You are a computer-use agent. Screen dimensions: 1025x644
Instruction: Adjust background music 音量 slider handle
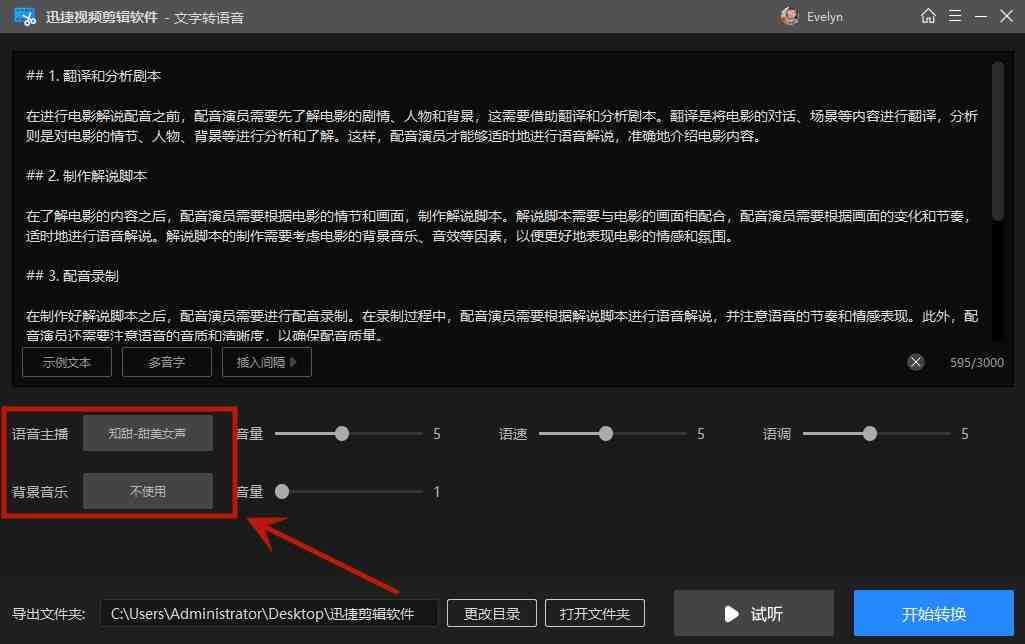[x=282, y=492]
